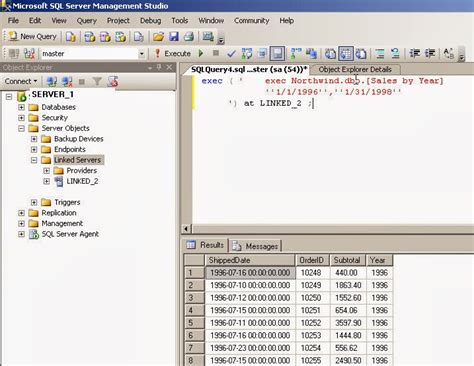Click cell with OrderID 10250

[312, 298]
